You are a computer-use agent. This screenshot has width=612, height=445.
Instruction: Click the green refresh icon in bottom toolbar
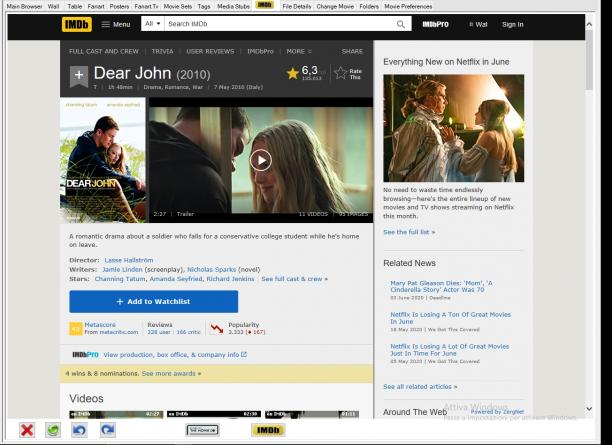pos(53,430)
